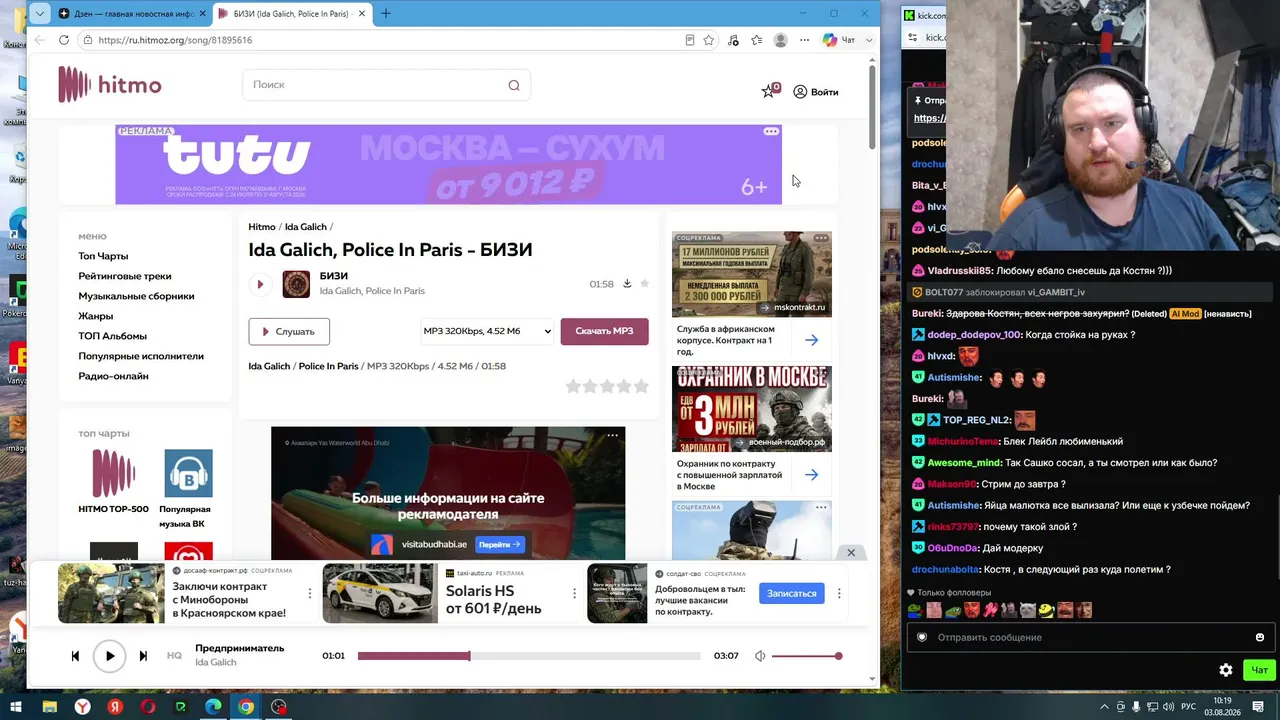Viewport: 1280px width, 720px height.
Task: Open Рейтинговые треки menu item
Action: (x=125, y=276)
